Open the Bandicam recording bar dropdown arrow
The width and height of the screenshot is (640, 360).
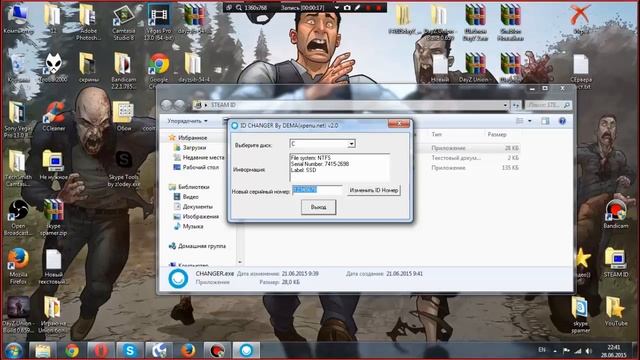(x=337, y=8)
